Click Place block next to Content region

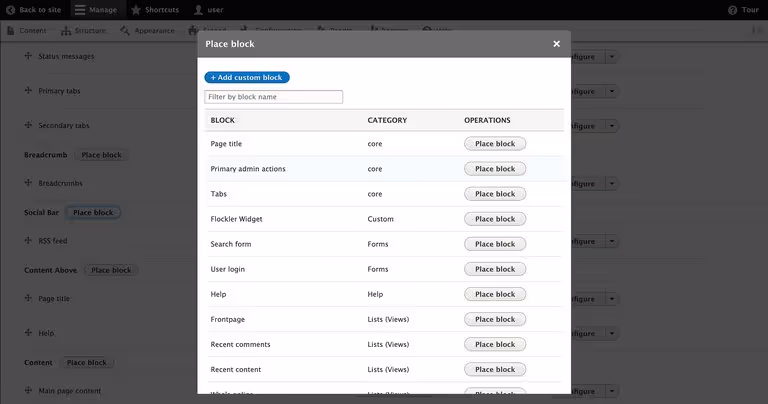[x=87, y=362]
